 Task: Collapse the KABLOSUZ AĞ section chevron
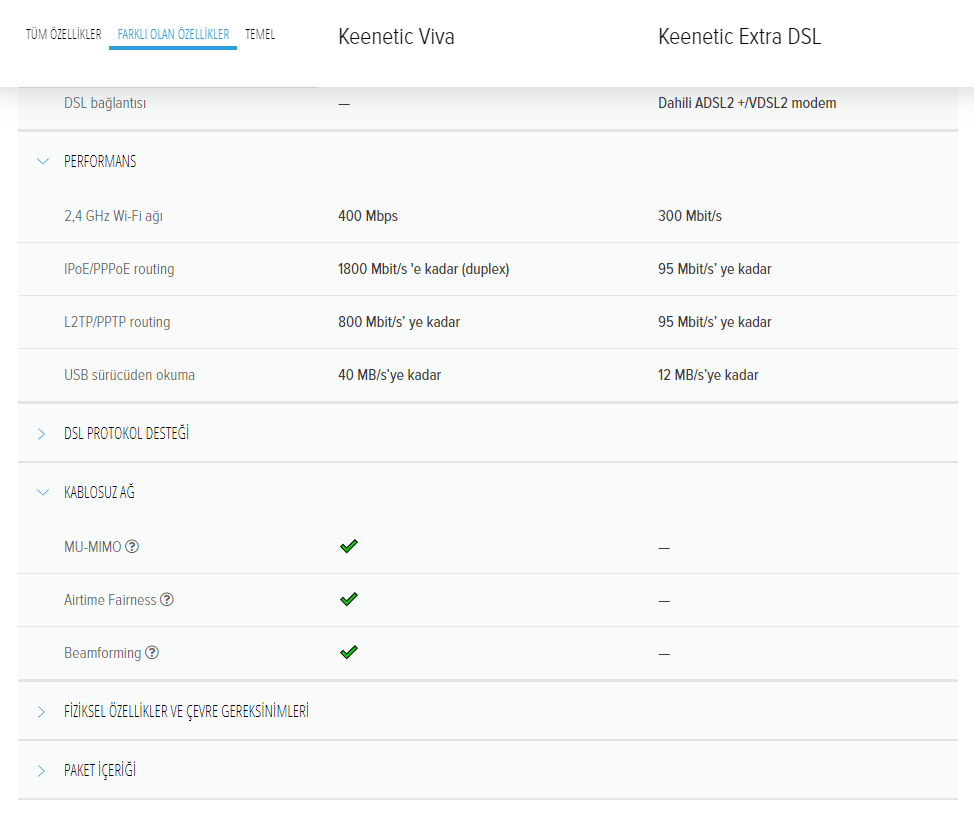(42, 492)
